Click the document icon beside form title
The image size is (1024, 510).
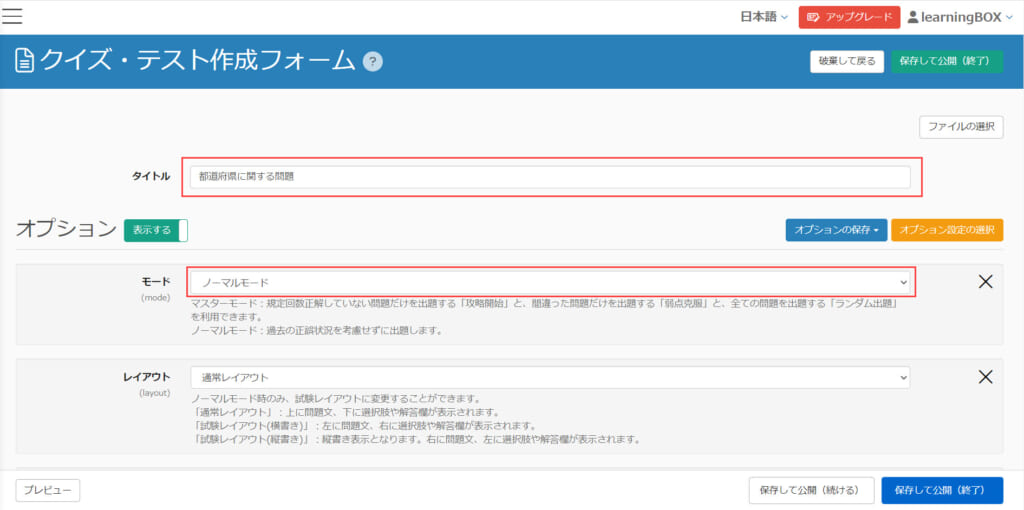(25, 61)
